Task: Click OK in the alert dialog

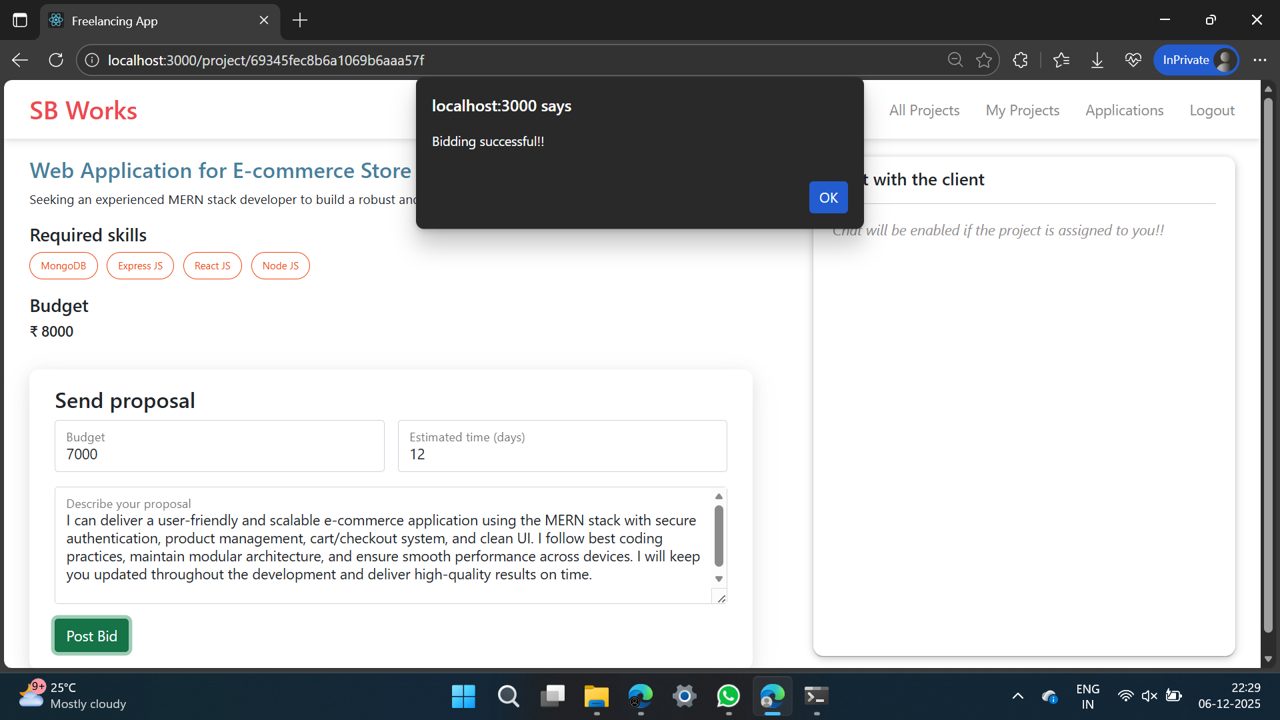Action: coord(828,197)
